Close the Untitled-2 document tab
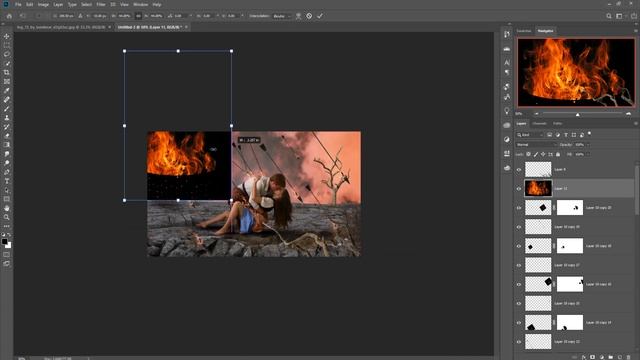 point(186,27)
